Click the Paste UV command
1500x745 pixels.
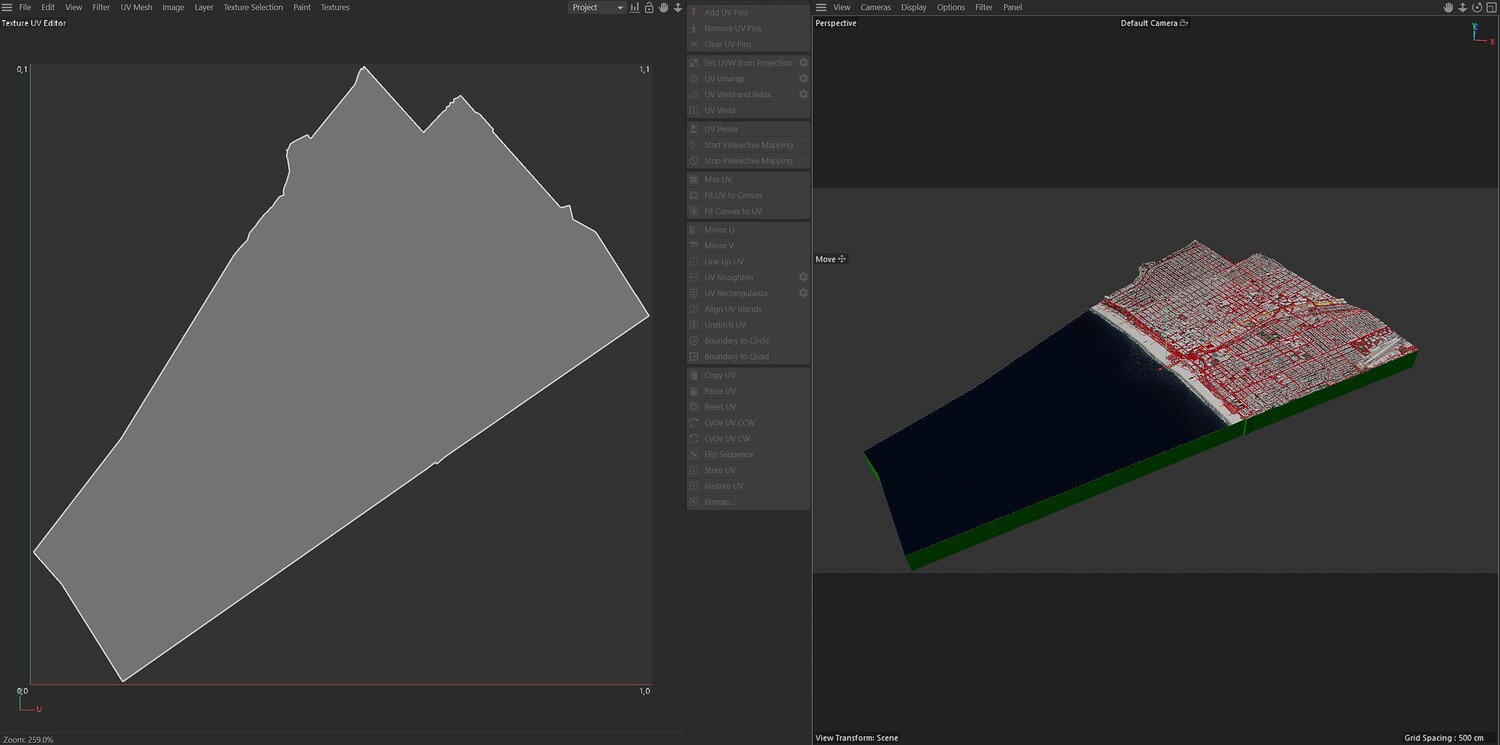click(x=748, y=391)
